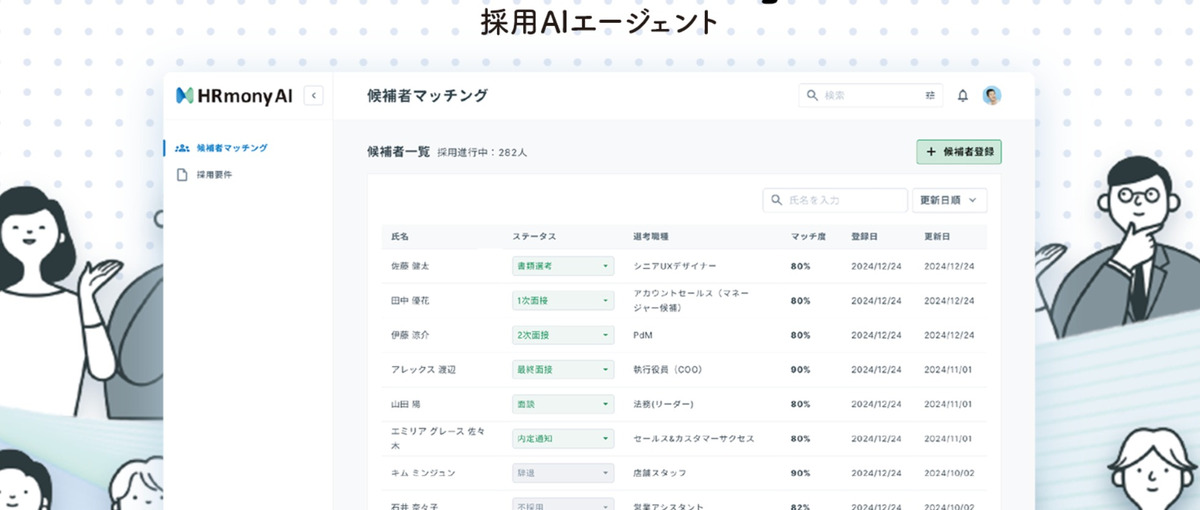
Task: Click the マッチ度 column header
Action: pyautogui.click(x=808, y=237)
